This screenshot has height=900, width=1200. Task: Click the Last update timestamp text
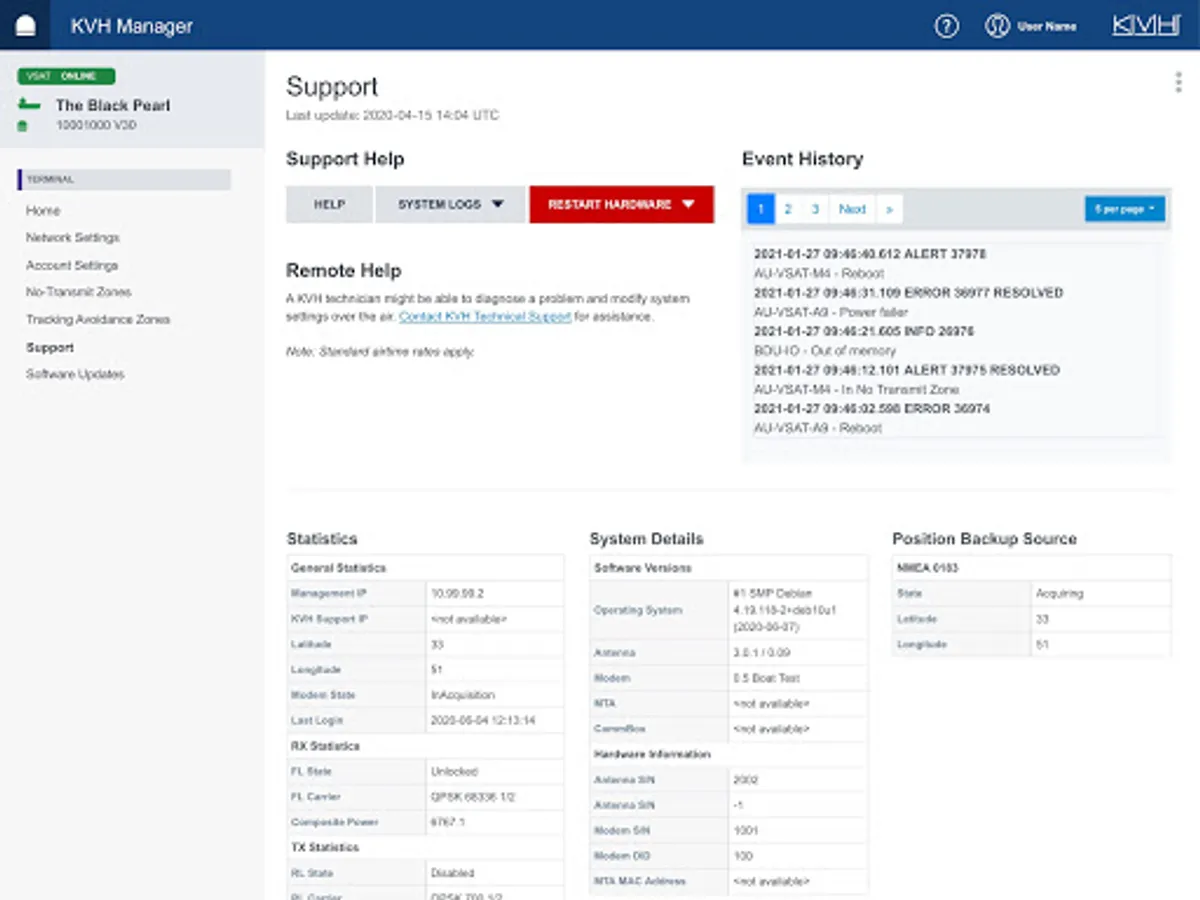tap(392, 115)
